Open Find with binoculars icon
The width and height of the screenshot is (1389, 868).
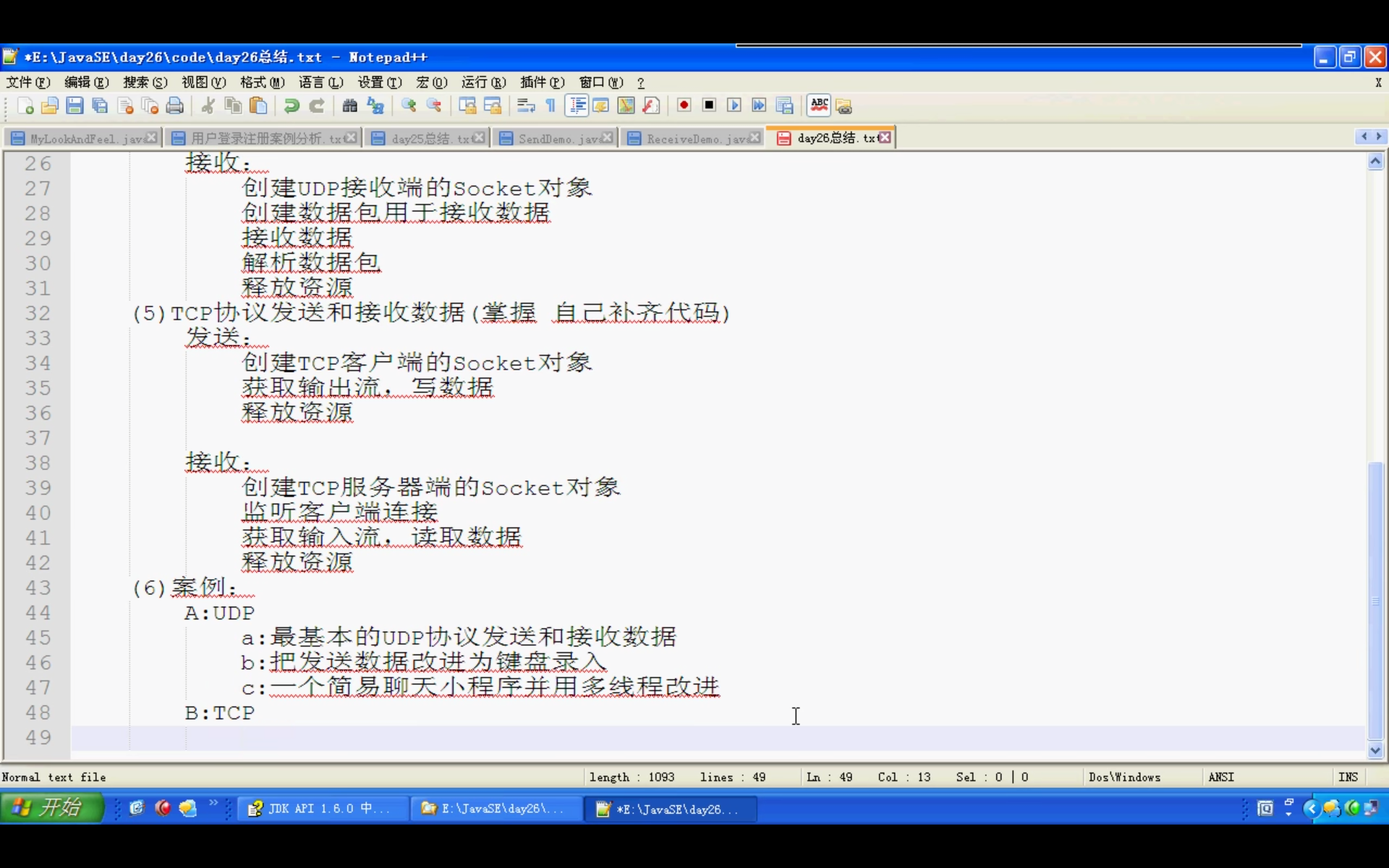pyautogui.click(x=350, y=106)
